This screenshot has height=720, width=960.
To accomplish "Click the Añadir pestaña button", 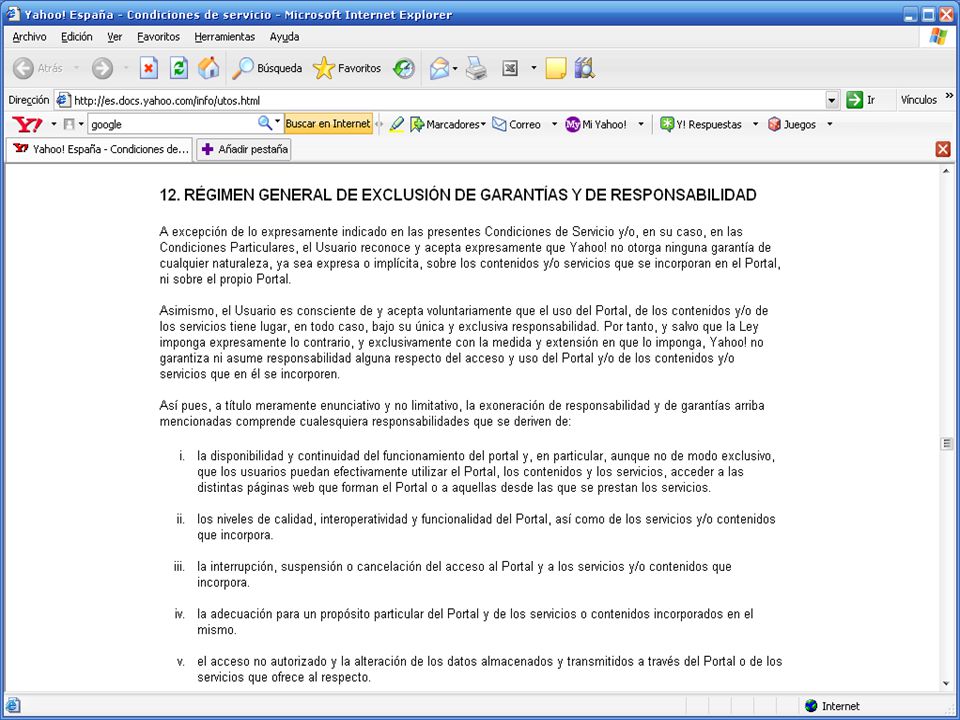I will (244, 149).
